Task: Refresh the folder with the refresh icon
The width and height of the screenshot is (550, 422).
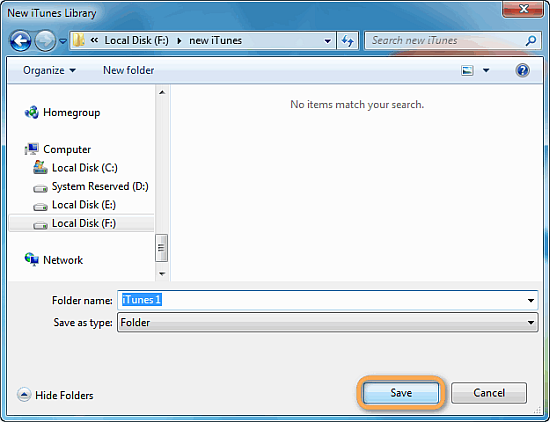Action: (348, 41)
